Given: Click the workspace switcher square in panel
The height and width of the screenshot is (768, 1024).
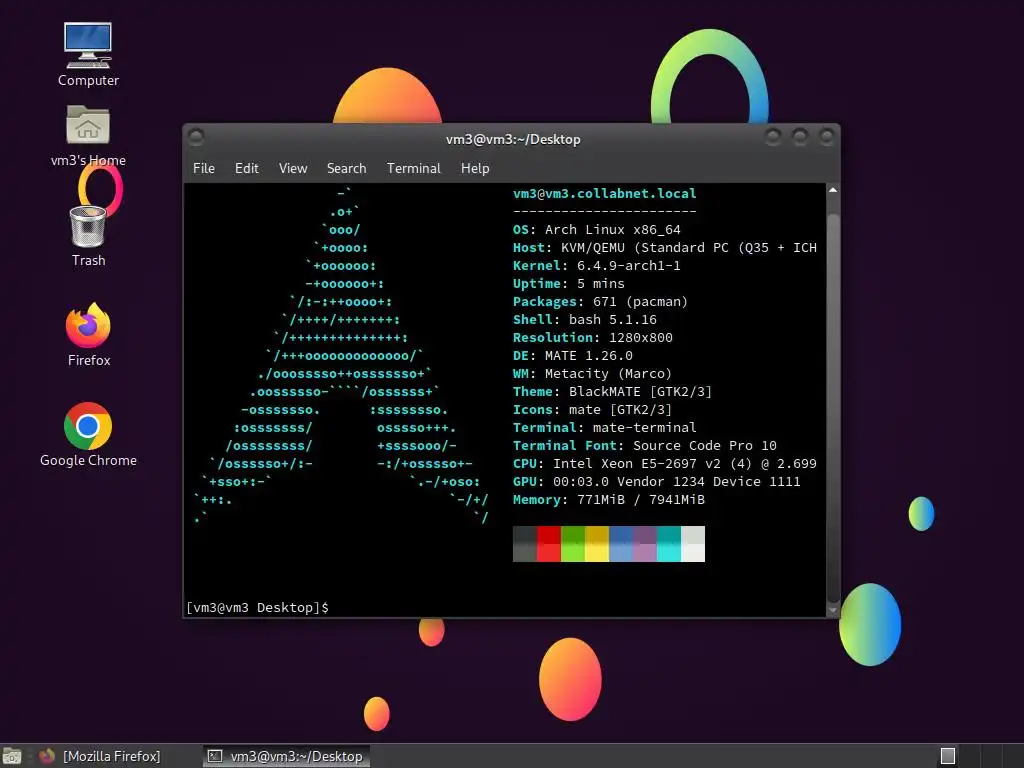Looking at the screenshot, I should coord(948,756).
